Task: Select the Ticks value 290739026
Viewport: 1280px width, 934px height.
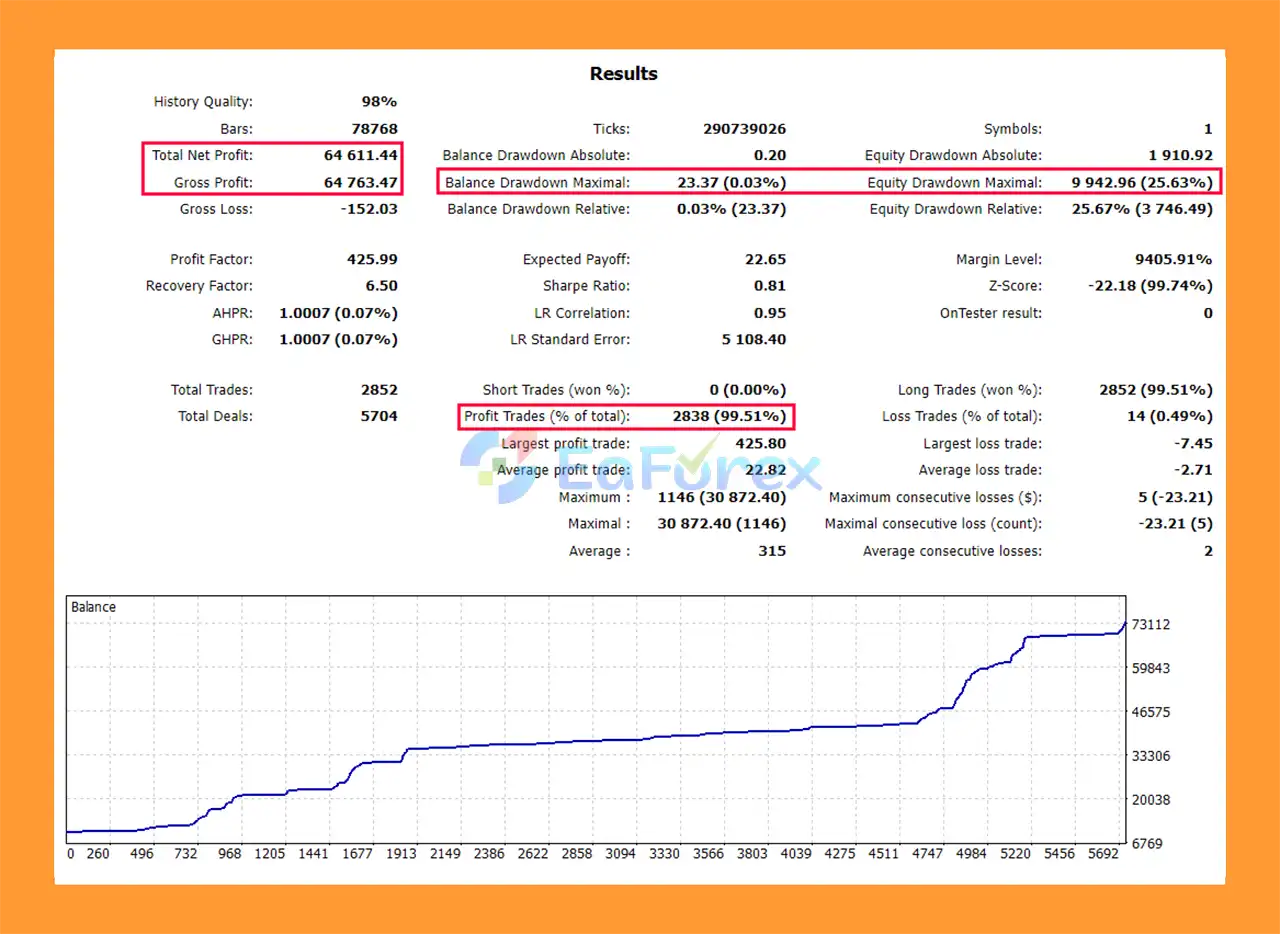Action: (744, 129)
